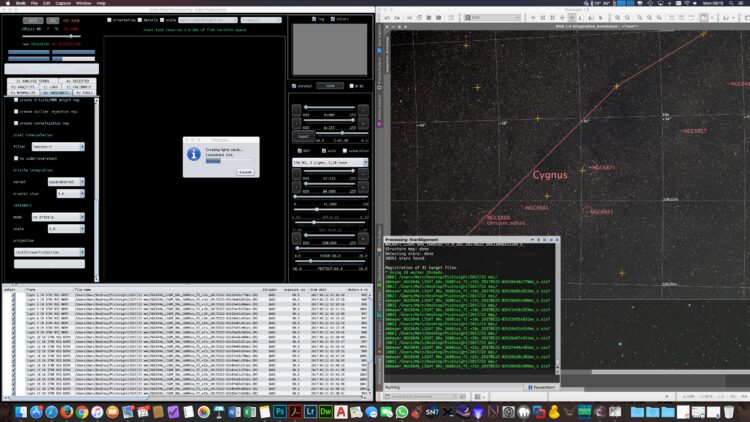Adjust the CPU usage slider handle
The image size is (750, 422).
[x=71, y=36]
